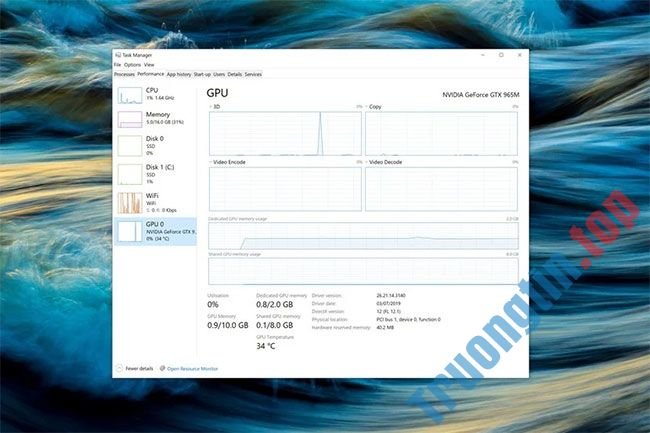This screenshot has height=433, width=650.
Task: Select the GPU 0 sidebar entry
Action: (155, 231)
